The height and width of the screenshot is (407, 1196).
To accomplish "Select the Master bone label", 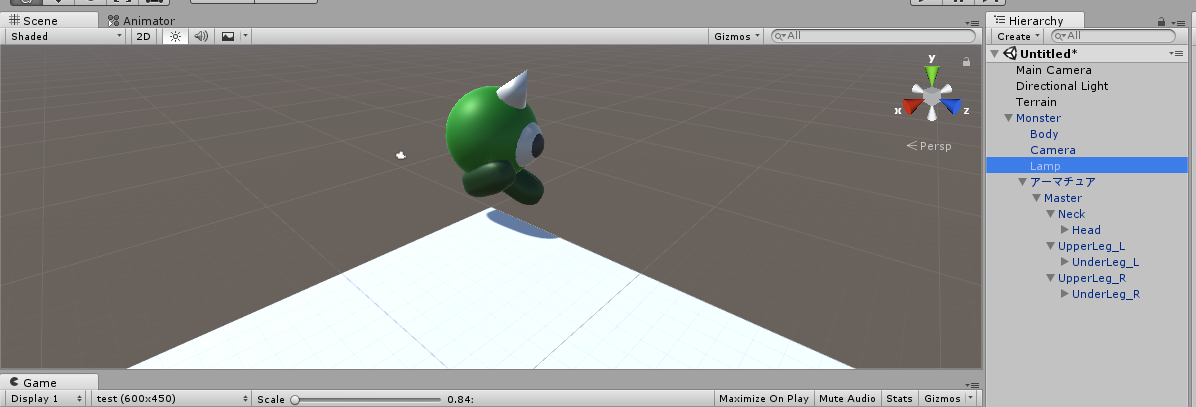I will pos(1063,198).
